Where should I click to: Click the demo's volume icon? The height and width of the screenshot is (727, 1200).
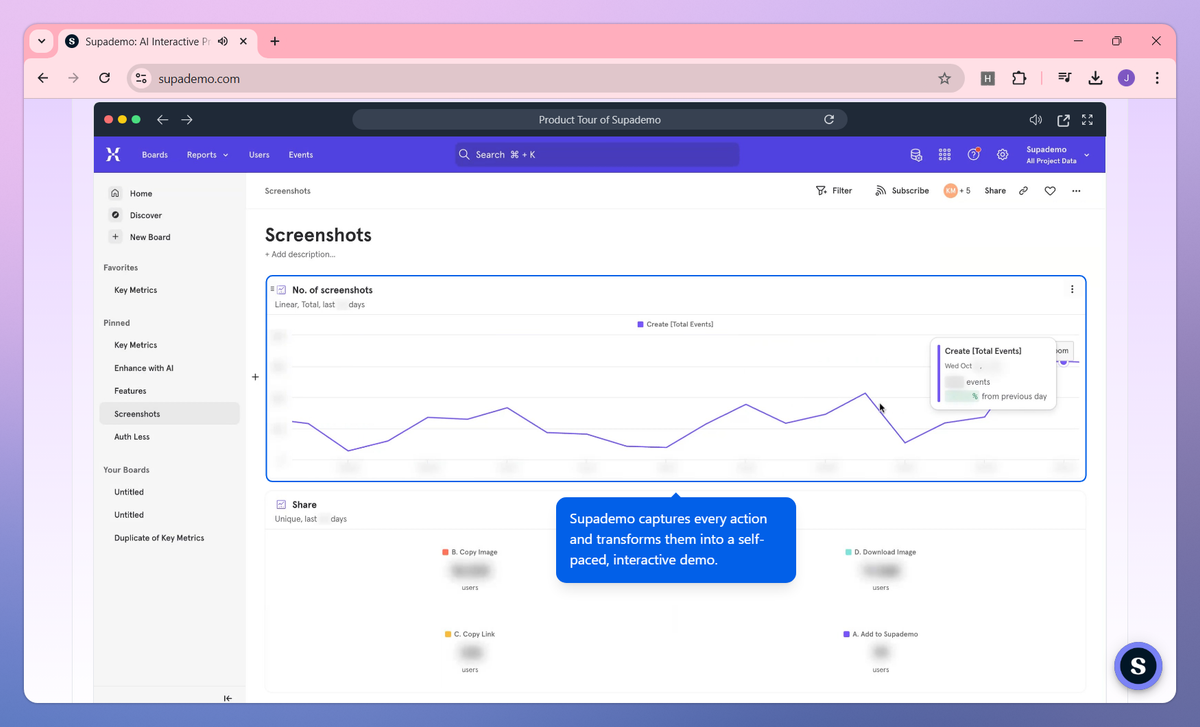[1036, 120]
